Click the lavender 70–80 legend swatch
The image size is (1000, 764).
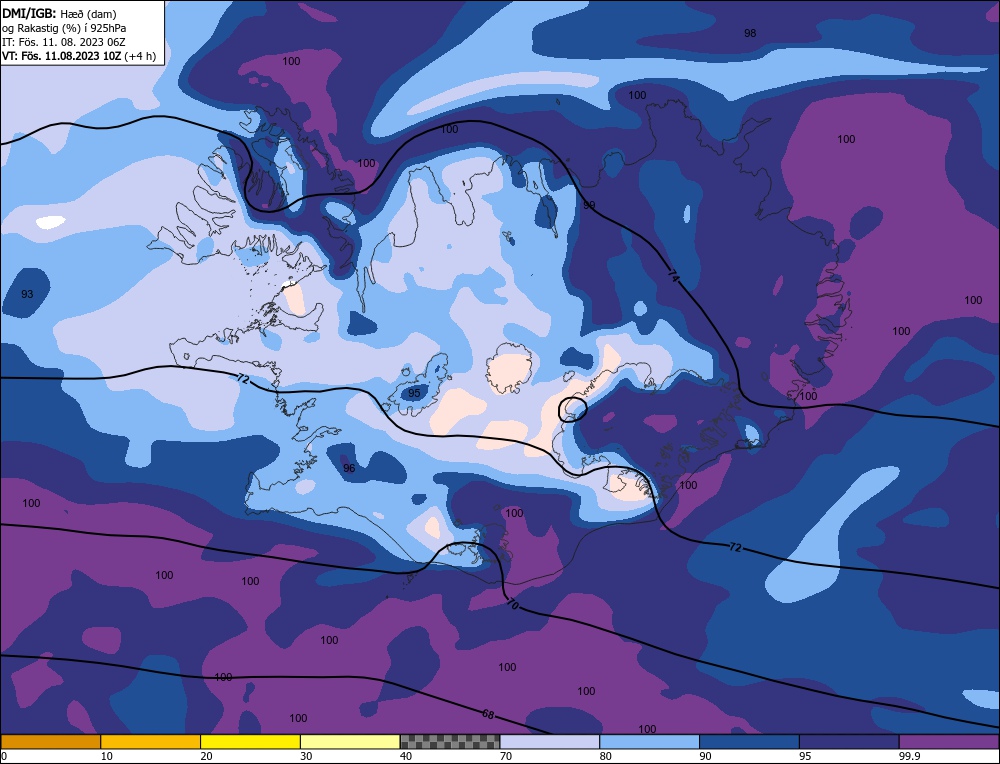pos(550,742)
